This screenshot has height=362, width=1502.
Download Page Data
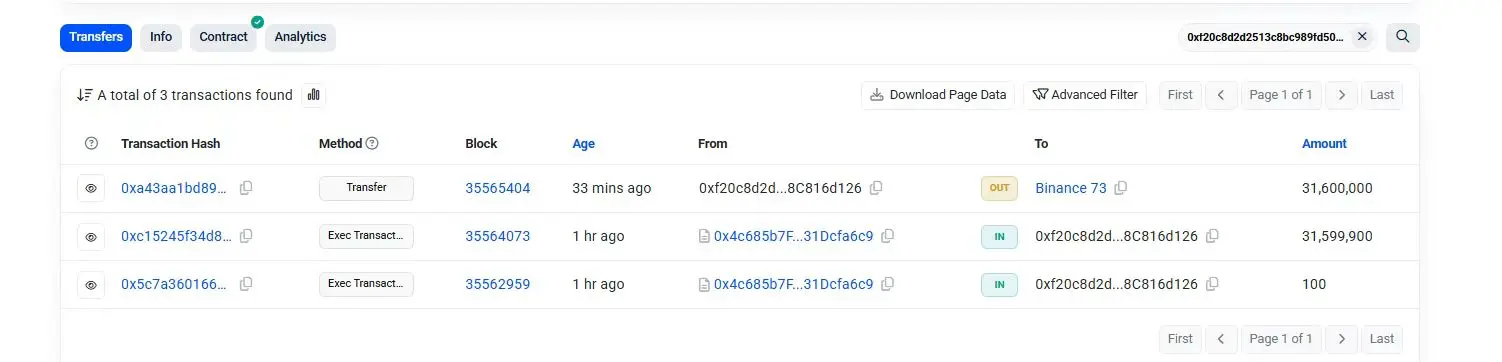(938, 95)
